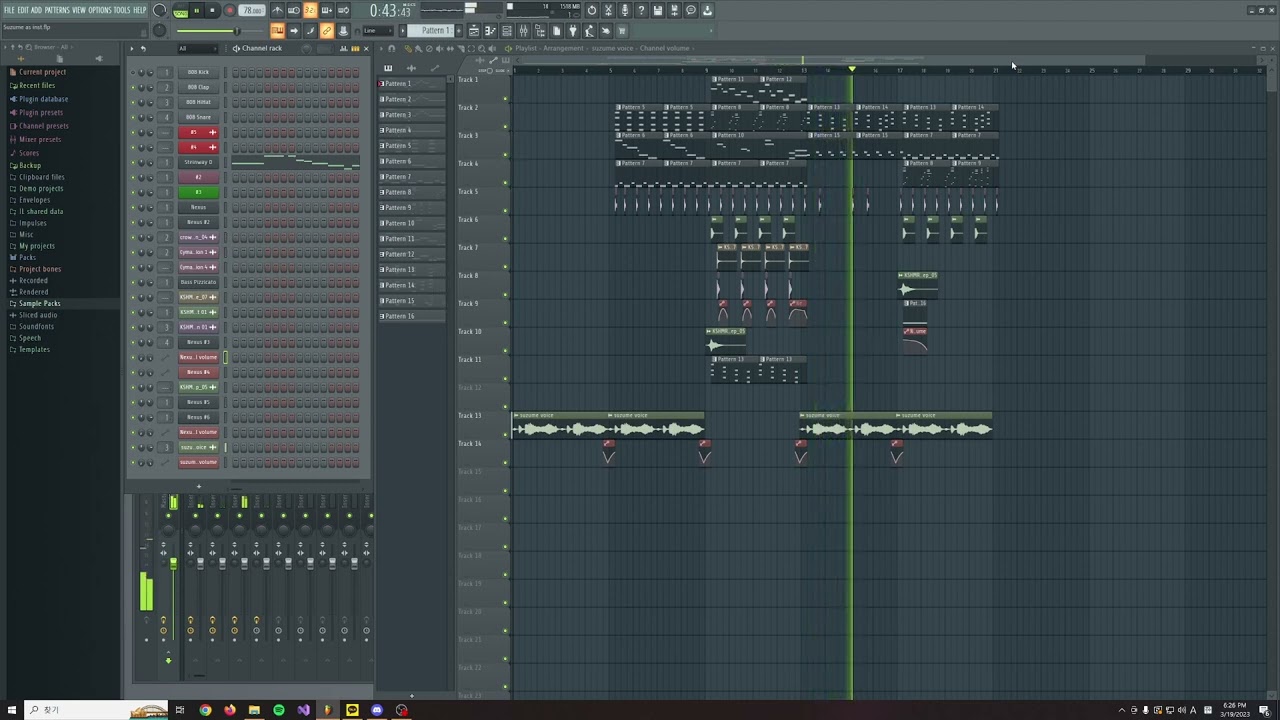The image size is (1280, 720).
Task: Mute Playlist Track 1 LED
Action: click(505, 99)
